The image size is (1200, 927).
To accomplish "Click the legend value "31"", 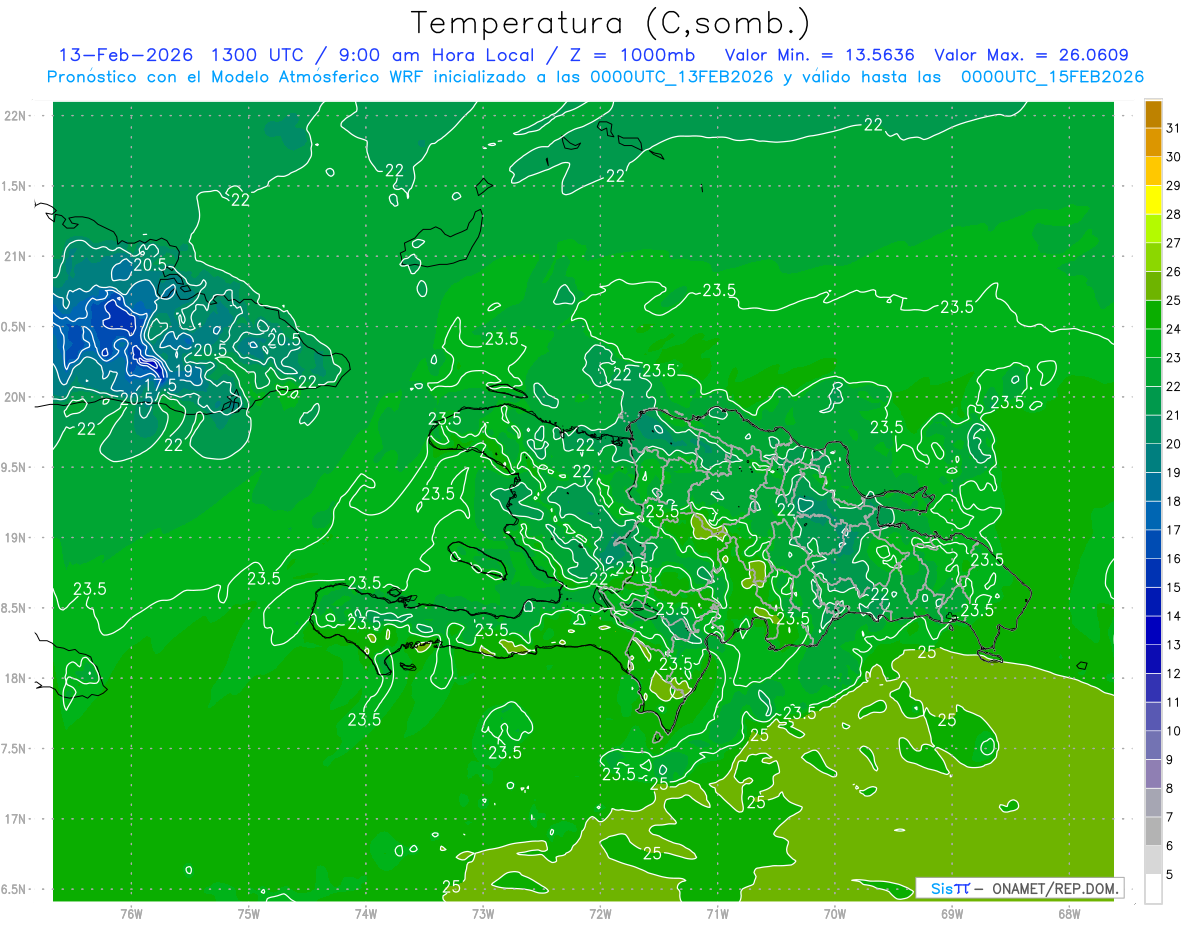I will tap(1174, 128).
